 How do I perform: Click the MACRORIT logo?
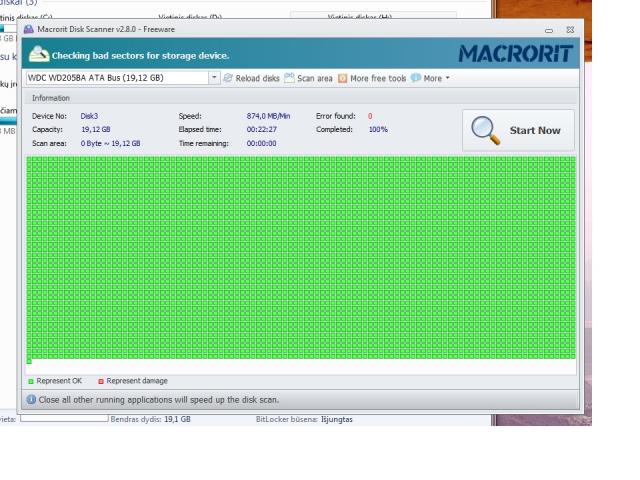click(514, 53)
